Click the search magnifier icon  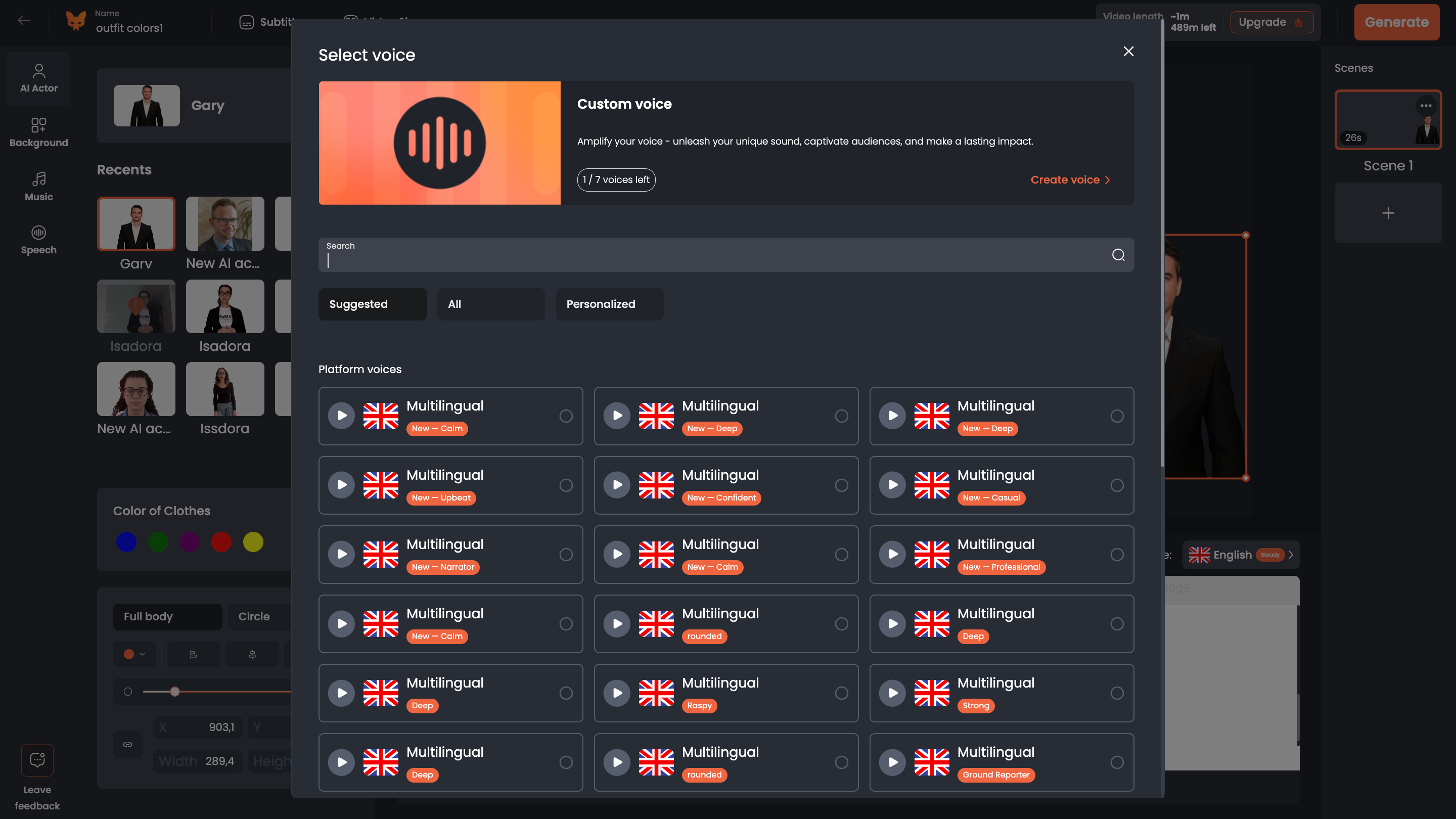[1118, 255]
